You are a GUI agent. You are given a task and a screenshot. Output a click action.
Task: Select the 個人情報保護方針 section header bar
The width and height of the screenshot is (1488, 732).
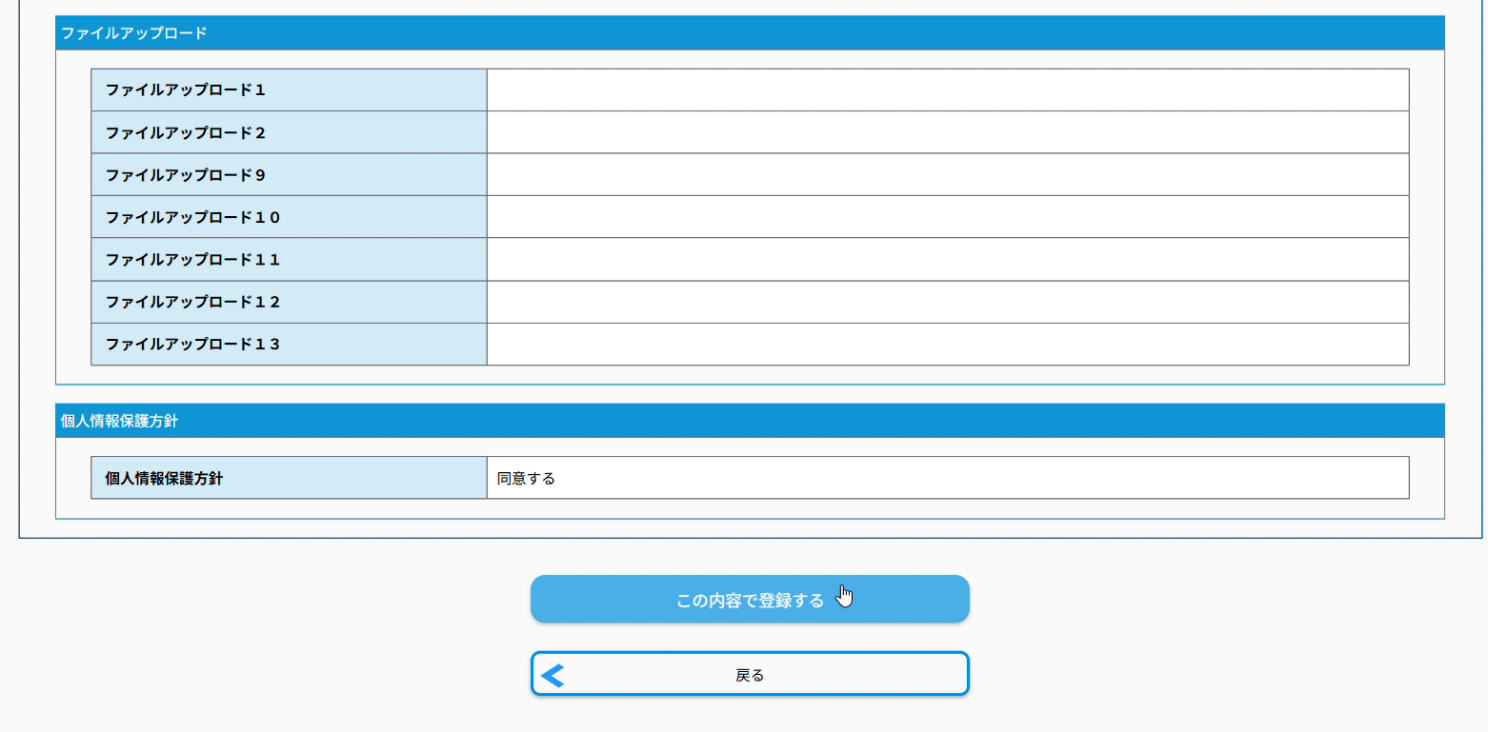pos(749,421)
